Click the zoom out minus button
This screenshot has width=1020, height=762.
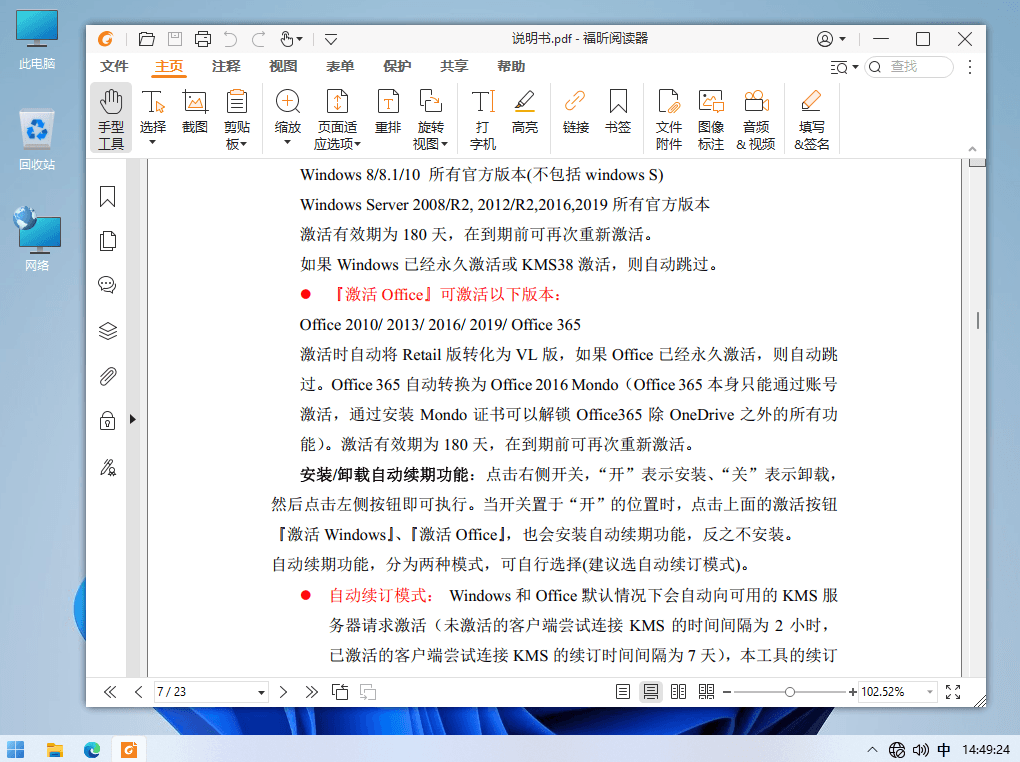point(727,692)
